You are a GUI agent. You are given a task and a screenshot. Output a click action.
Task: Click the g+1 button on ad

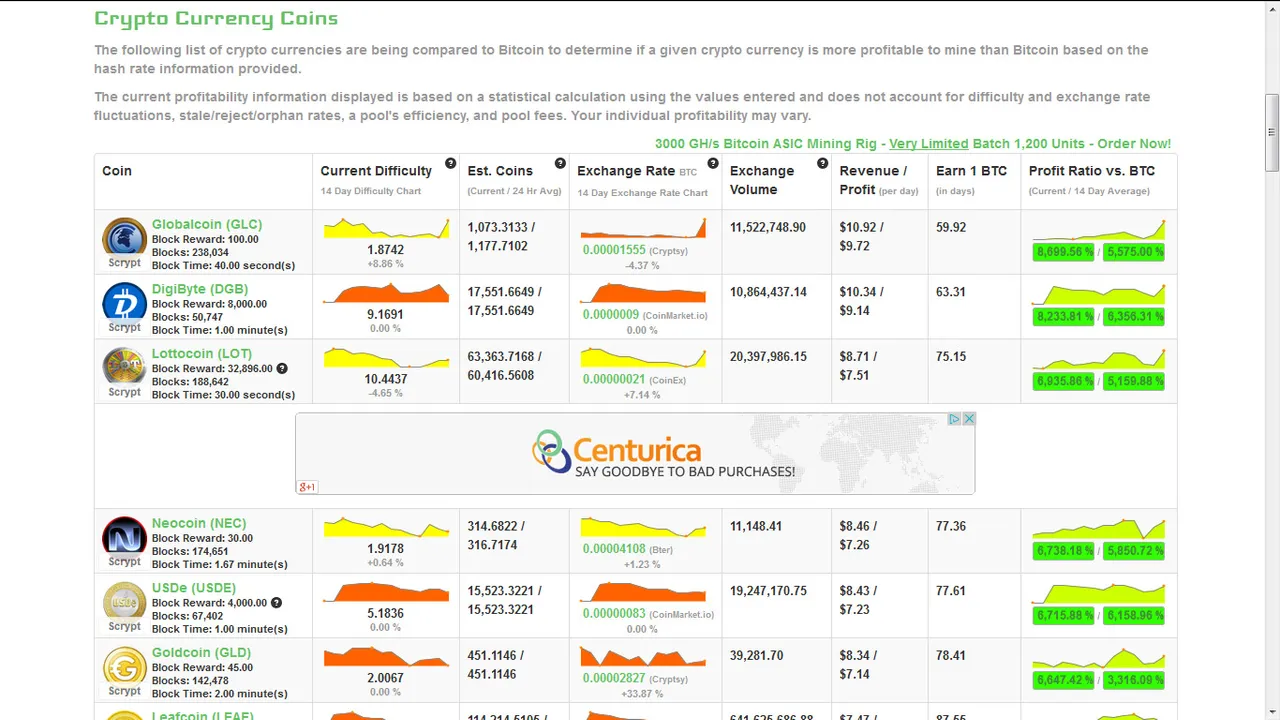coord(307,487)
